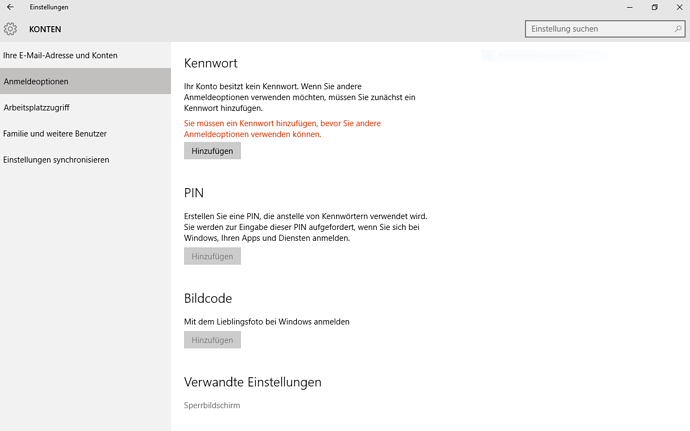
Task: Select 'Anmeldeoptionen' in the sidebar
Action: [x=85, y=81]
